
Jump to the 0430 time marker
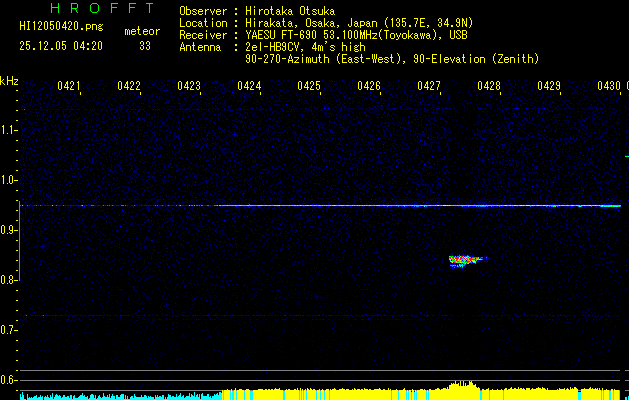click(x=609, y=87)
